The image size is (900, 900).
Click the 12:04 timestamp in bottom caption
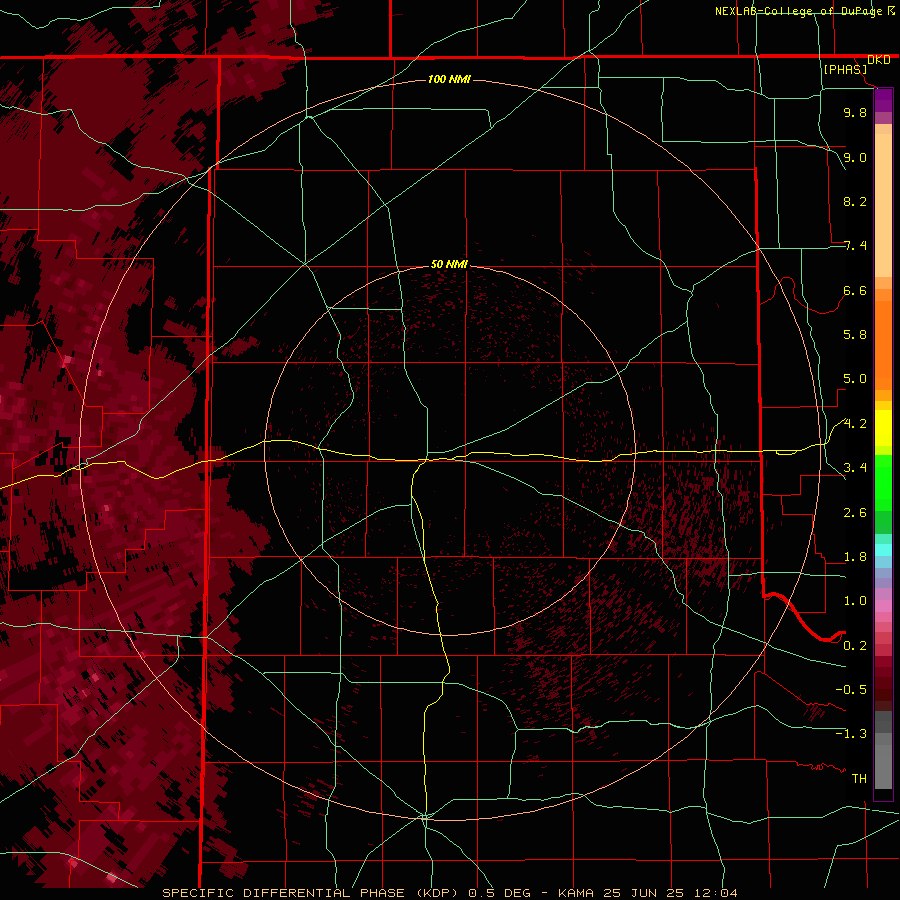click(715, 893)
